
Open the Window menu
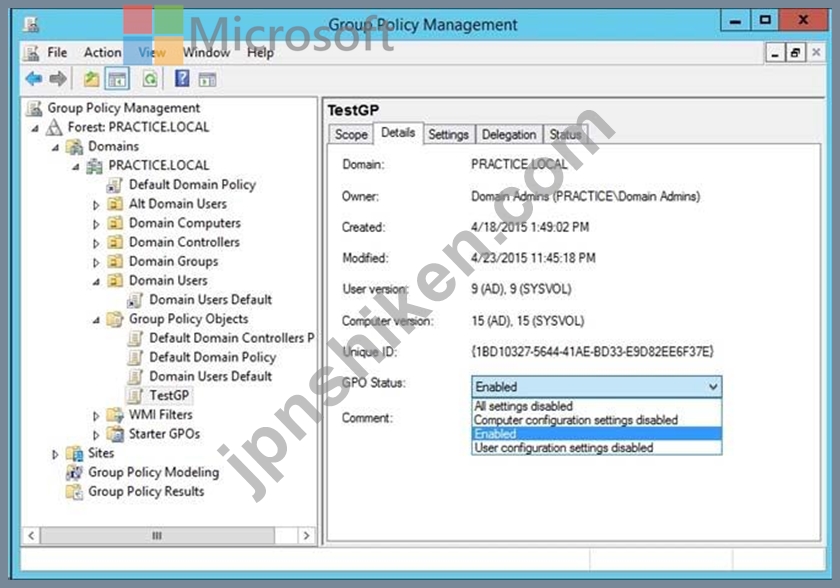pos(206,52)
